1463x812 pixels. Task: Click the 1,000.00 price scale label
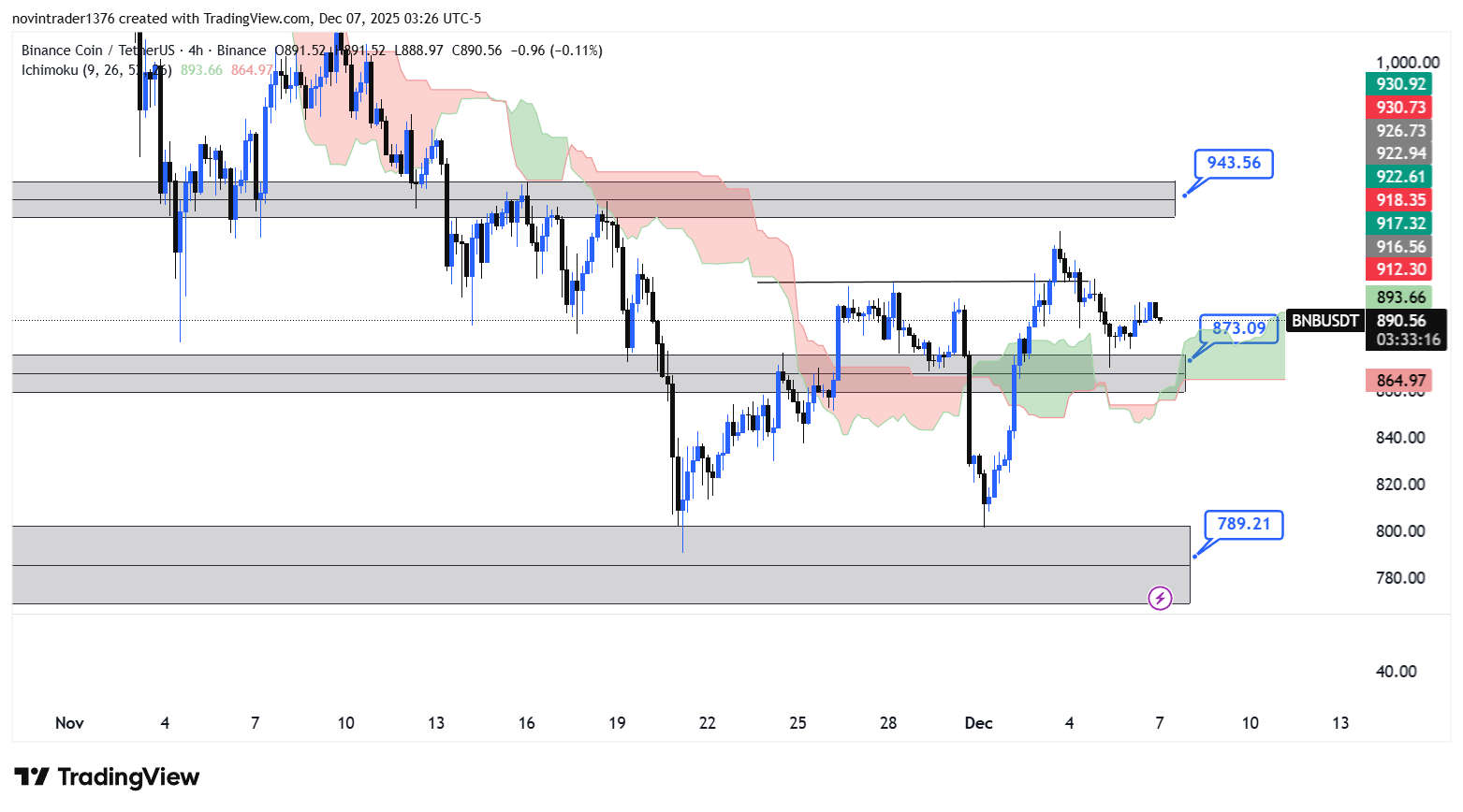[1407, 63]
